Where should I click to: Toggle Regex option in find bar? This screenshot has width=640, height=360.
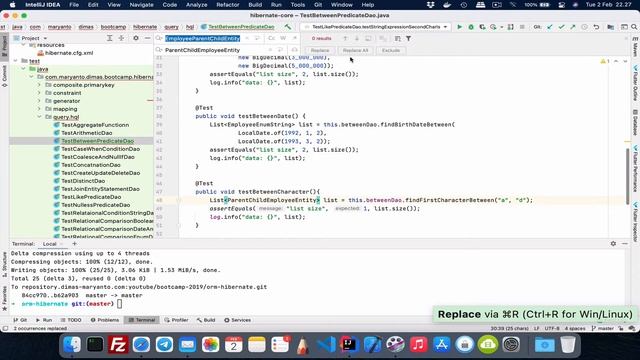click(294, 38)
